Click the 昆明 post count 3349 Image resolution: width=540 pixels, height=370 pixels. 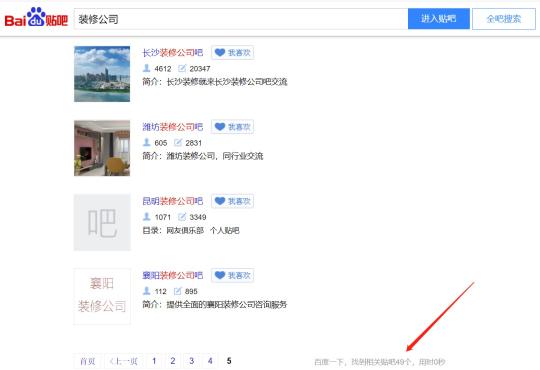click(198, 217)
